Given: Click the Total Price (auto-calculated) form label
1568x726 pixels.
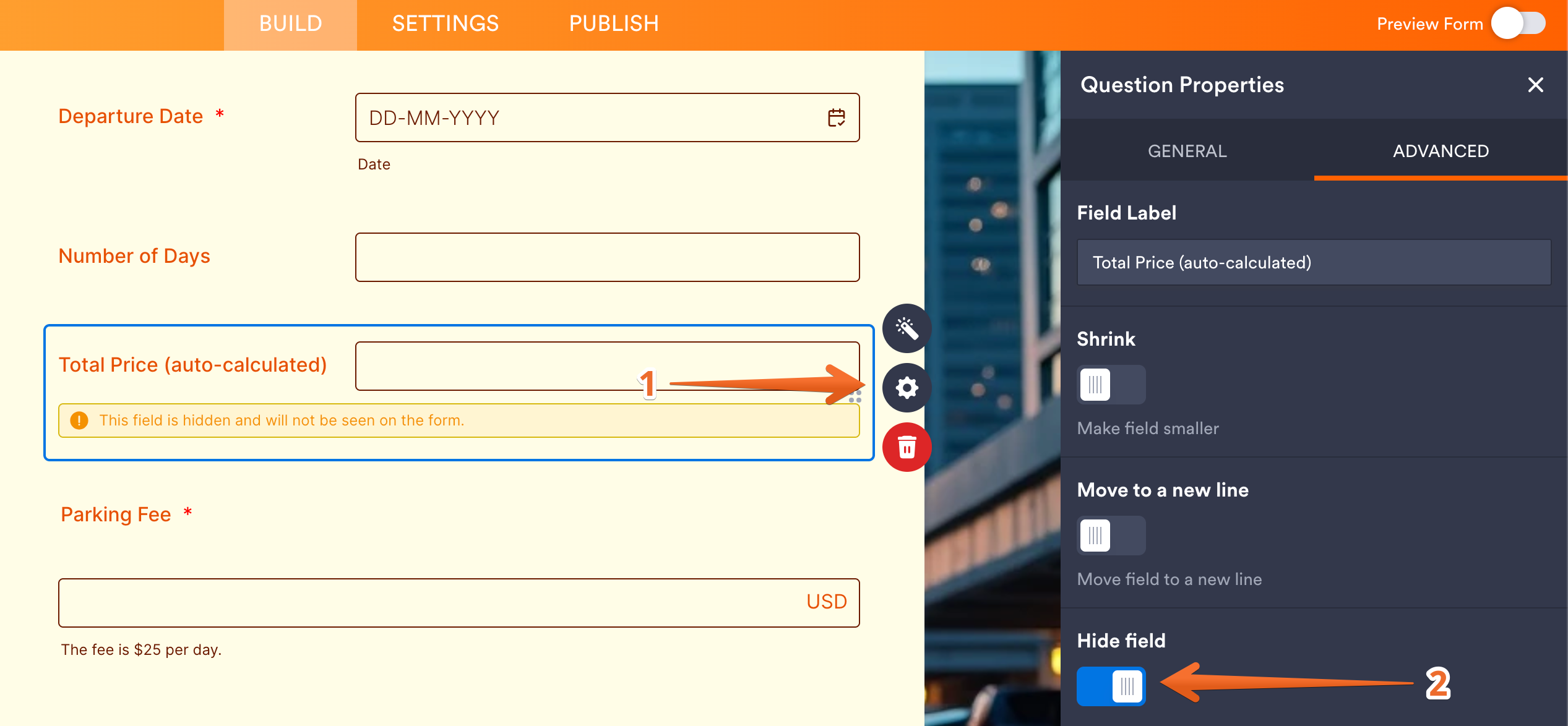Looking at the screenshot, I should coord(192,365).
